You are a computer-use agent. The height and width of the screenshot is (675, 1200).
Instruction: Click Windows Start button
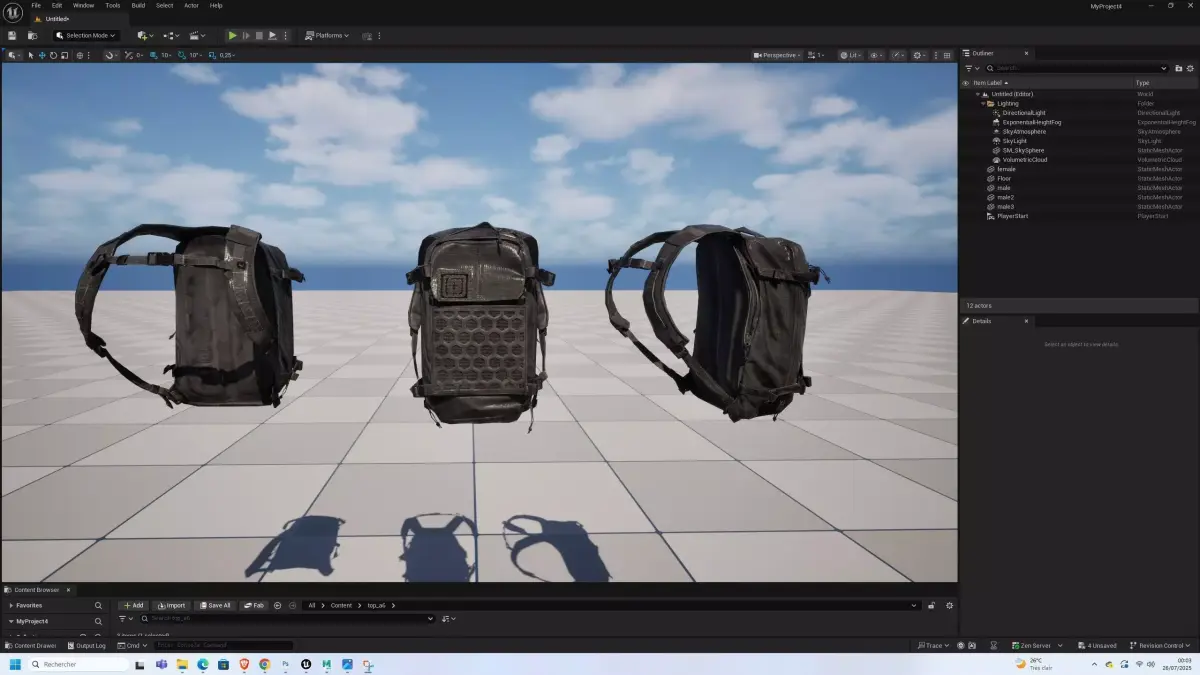point(15,664)
